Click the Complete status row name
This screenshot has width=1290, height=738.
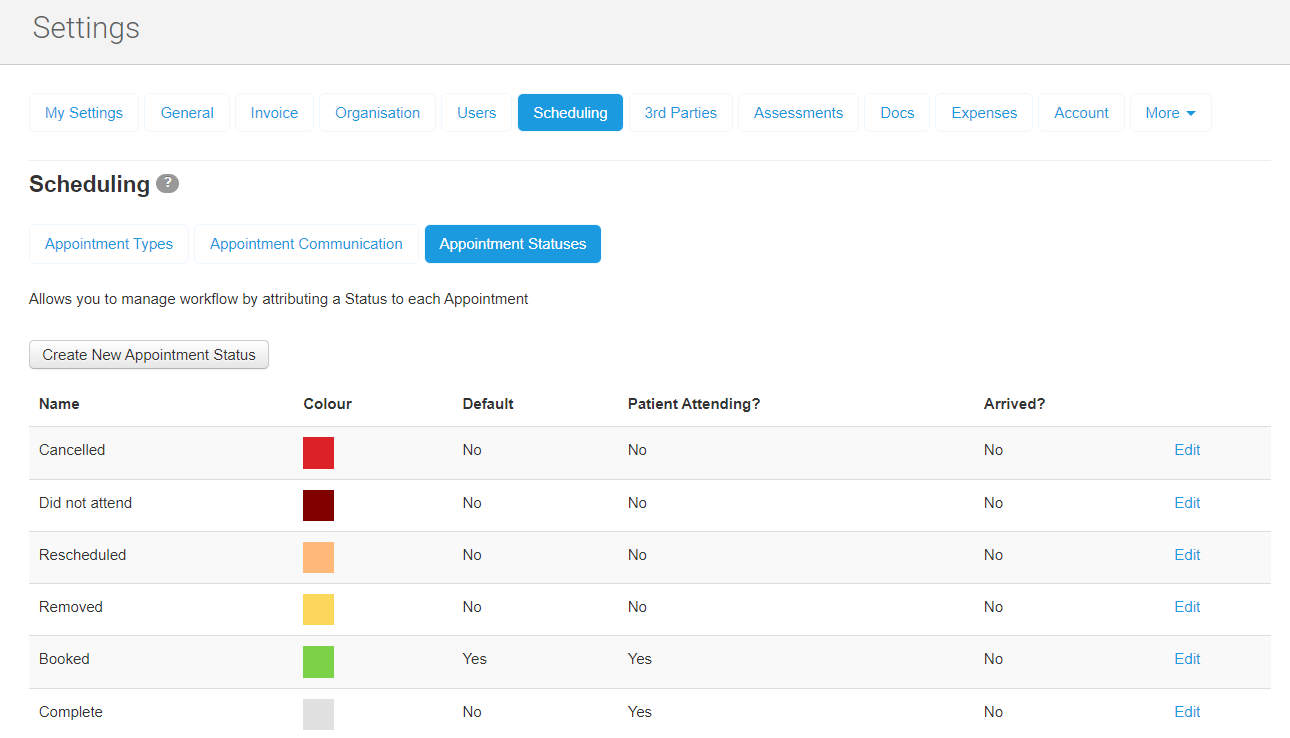71,712
